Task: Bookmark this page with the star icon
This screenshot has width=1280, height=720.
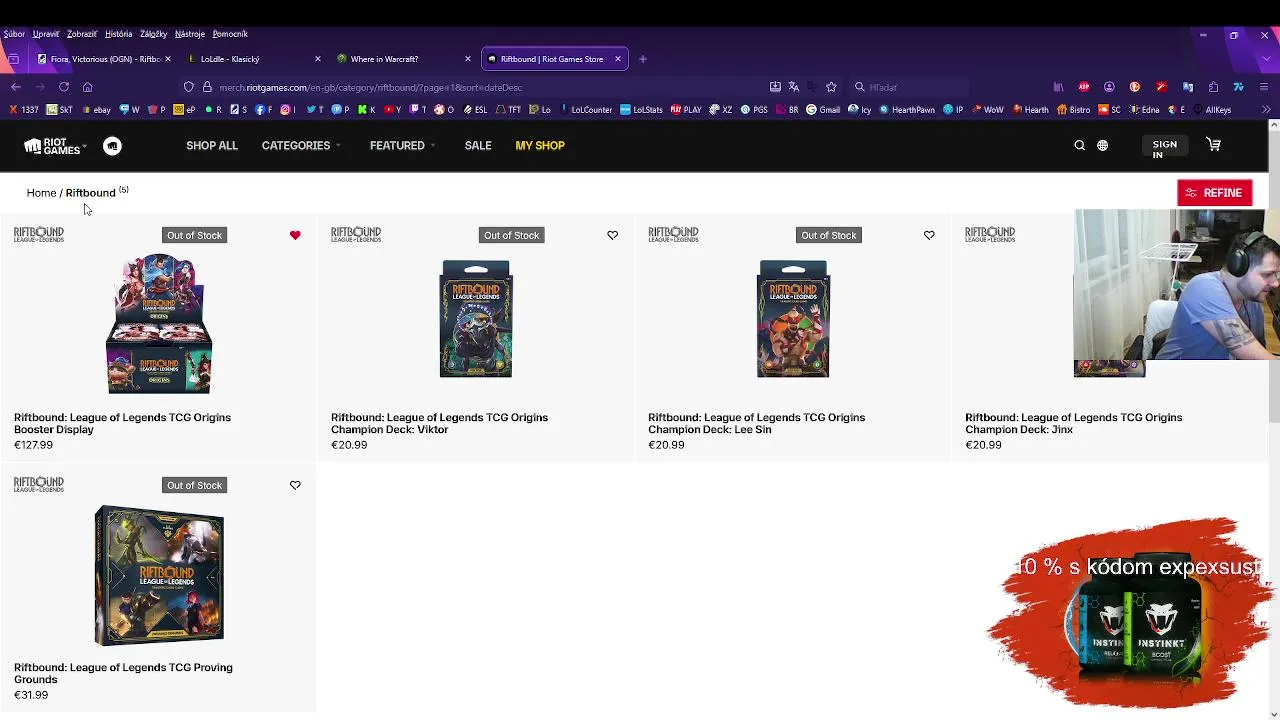Action: tap(831, 87)
